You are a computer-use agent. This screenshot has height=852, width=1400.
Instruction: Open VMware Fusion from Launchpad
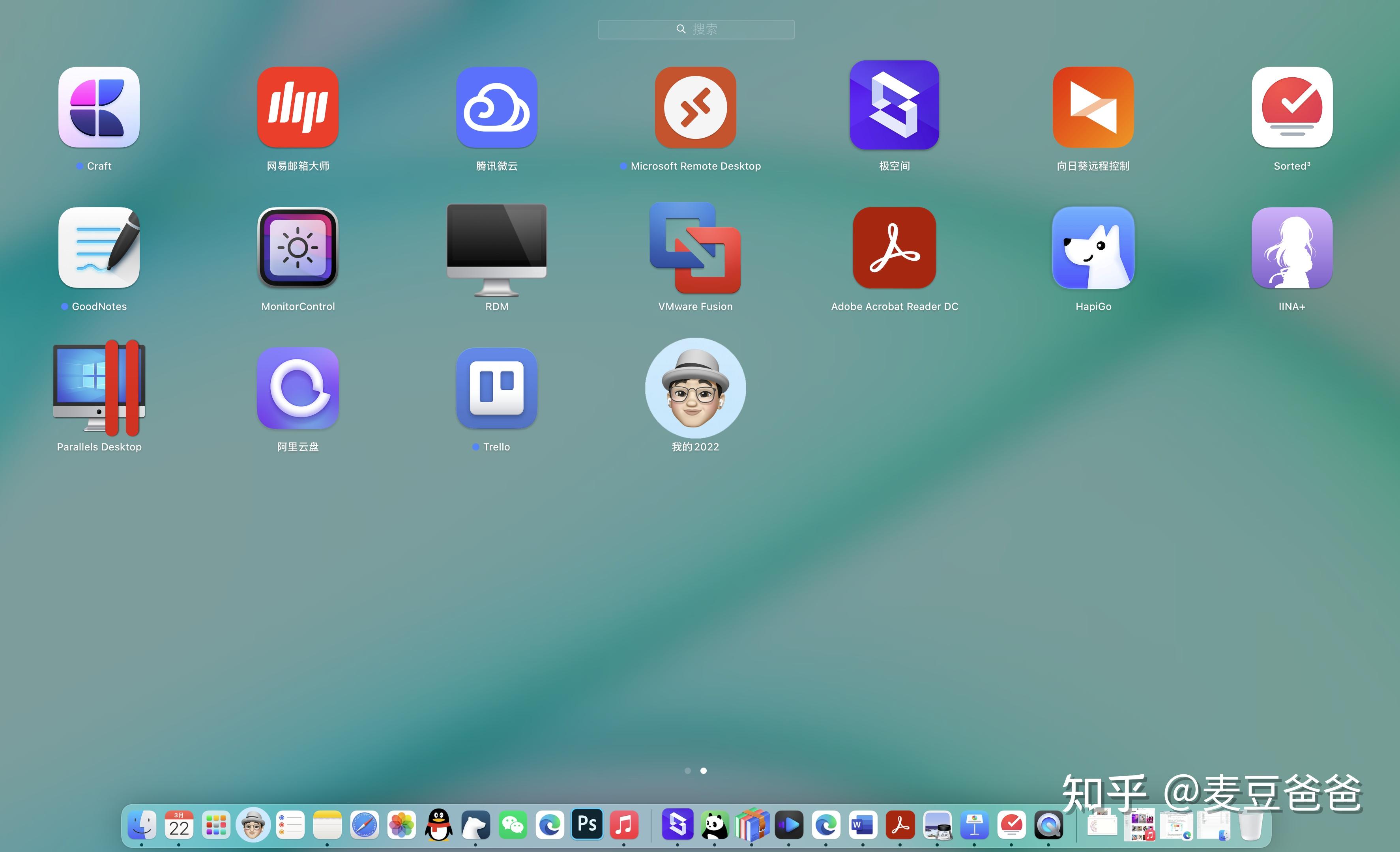click(x=695, y=248)
